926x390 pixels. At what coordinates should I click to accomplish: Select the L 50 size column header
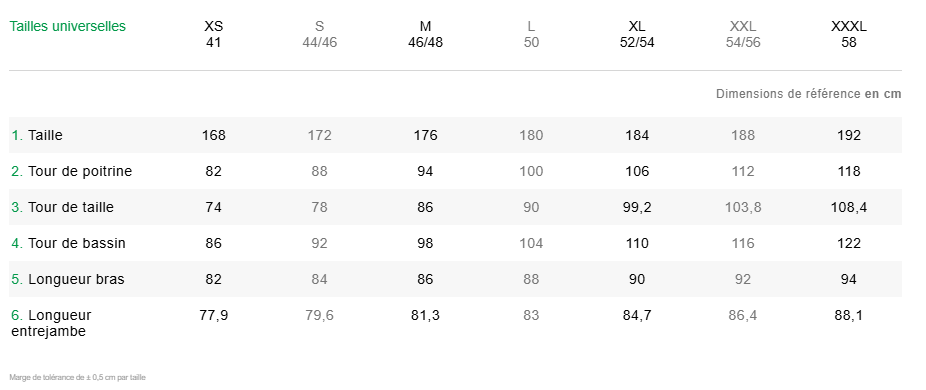tap(532, 34)
